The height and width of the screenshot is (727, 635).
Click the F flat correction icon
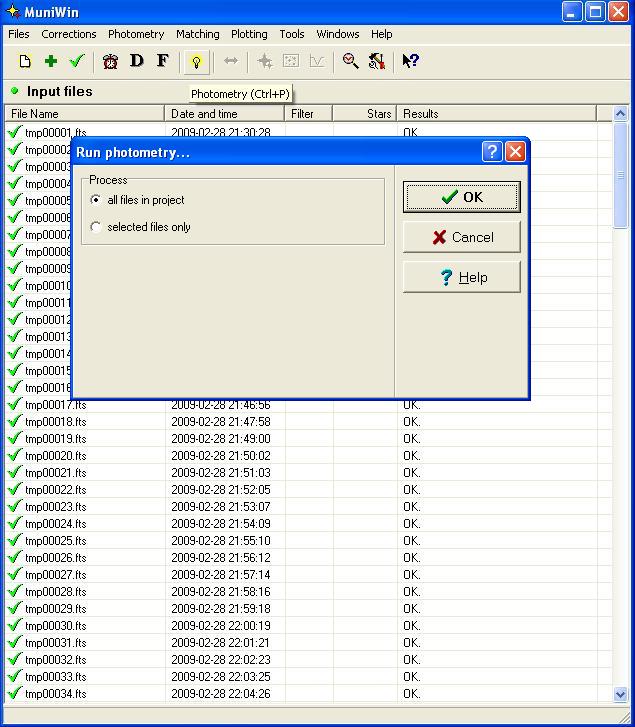pyautogui.click(x=162, y=62)
